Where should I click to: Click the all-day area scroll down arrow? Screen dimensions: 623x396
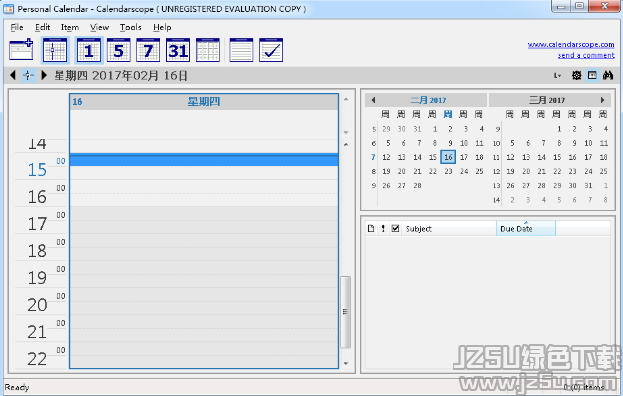click(346, 132)
